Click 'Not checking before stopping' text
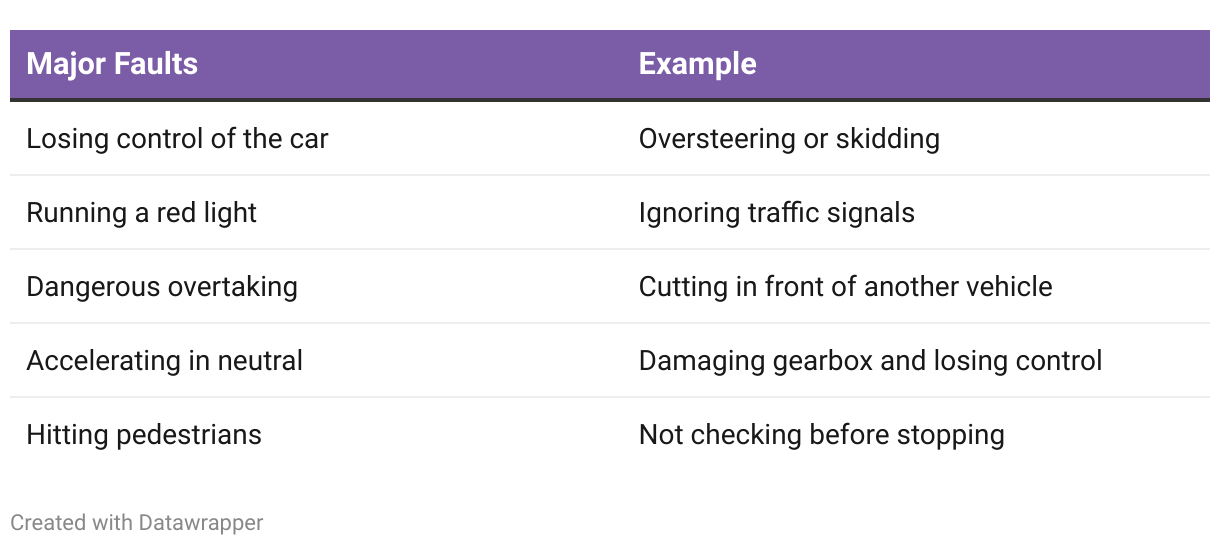 [x=821, y=434]
